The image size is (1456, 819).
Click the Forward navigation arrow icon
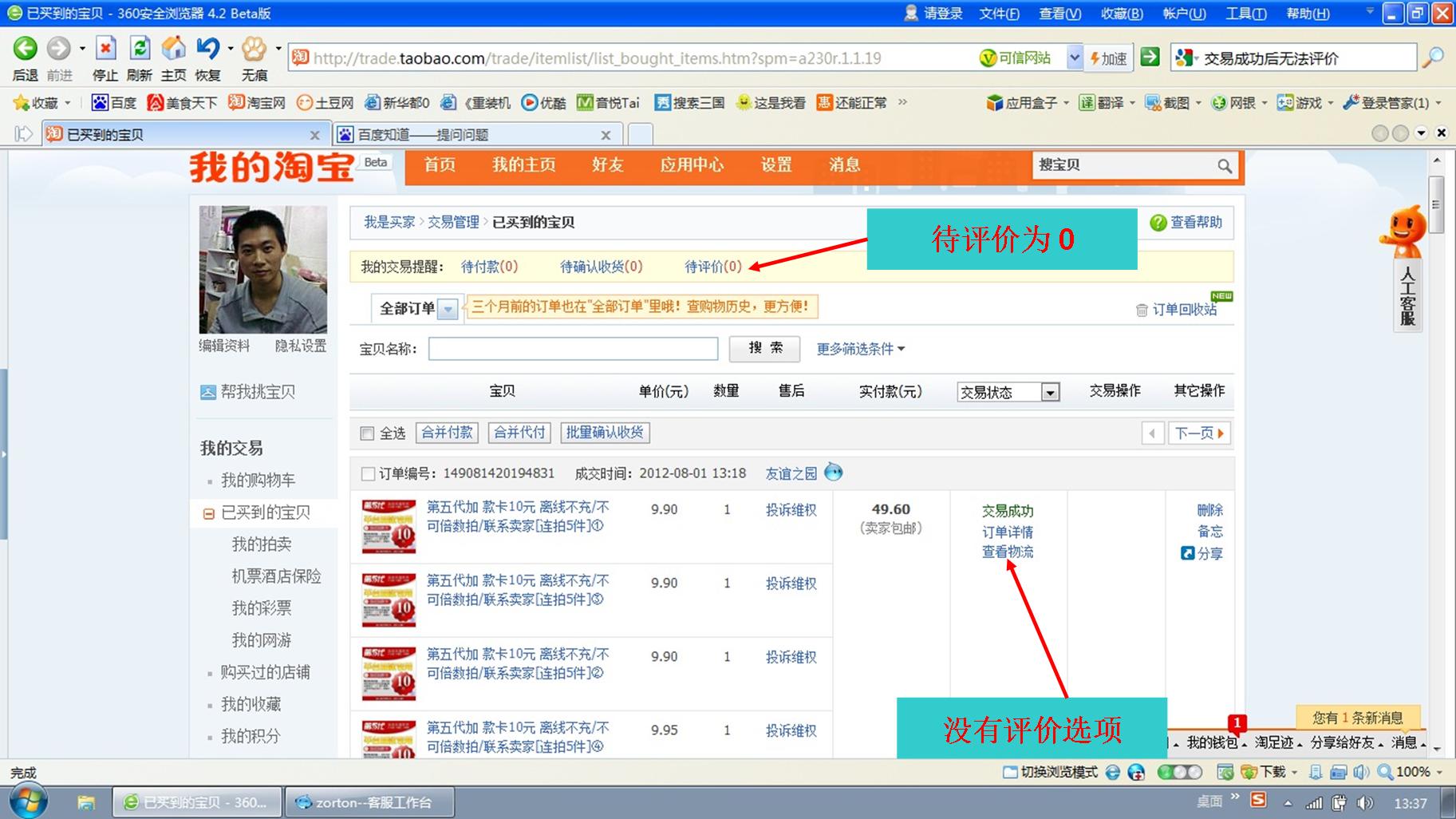click(x=58, y=49)
